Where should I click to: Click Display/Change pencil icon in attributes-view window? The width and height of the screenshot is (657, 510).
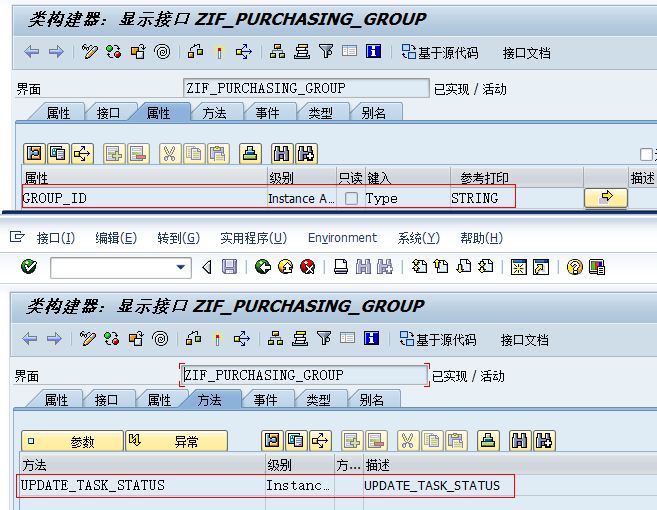89,52
